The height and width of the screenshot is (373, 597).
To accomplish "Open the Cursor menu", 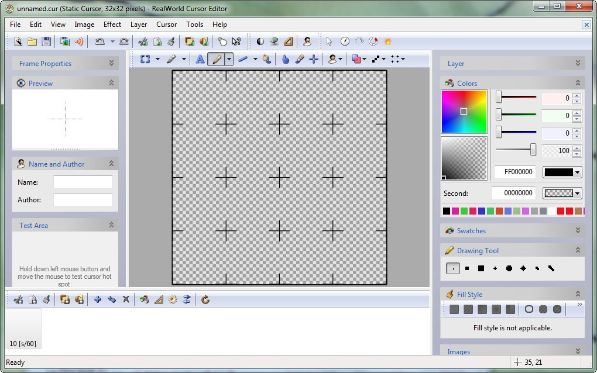I will pos(166,24).
